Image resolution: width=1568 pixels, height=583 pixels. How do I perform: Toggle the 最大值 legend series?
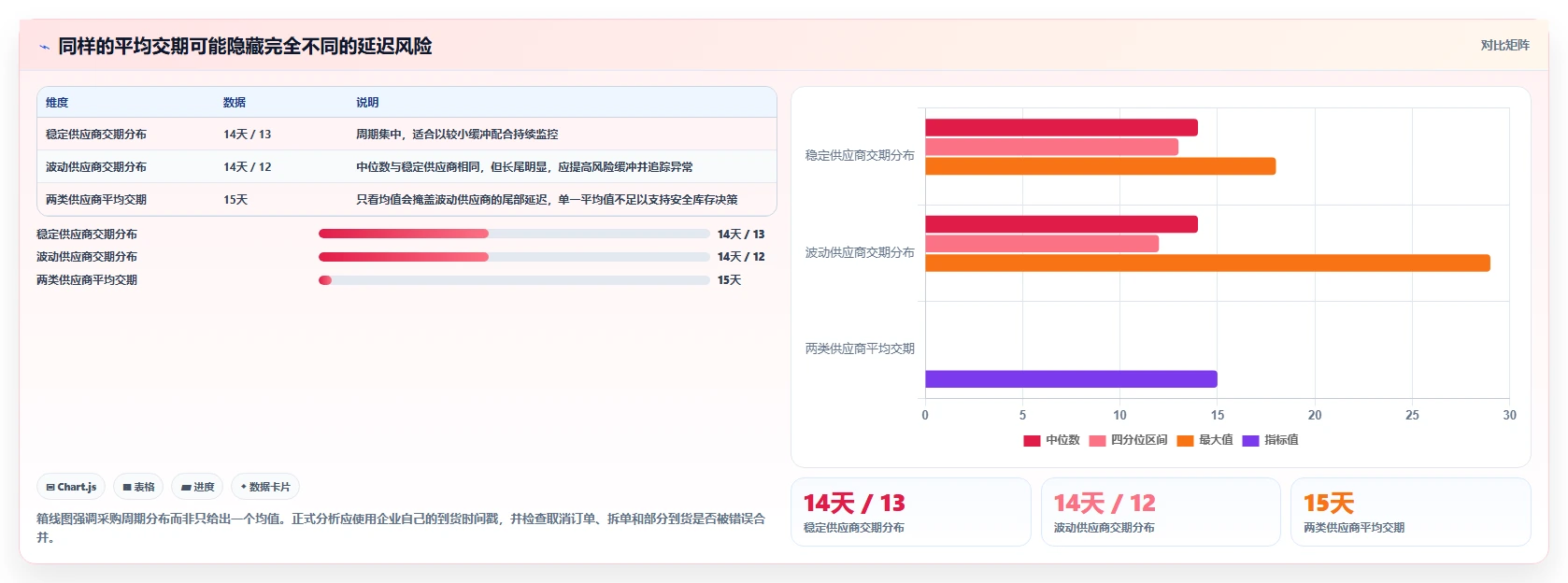coord(1205,440)
